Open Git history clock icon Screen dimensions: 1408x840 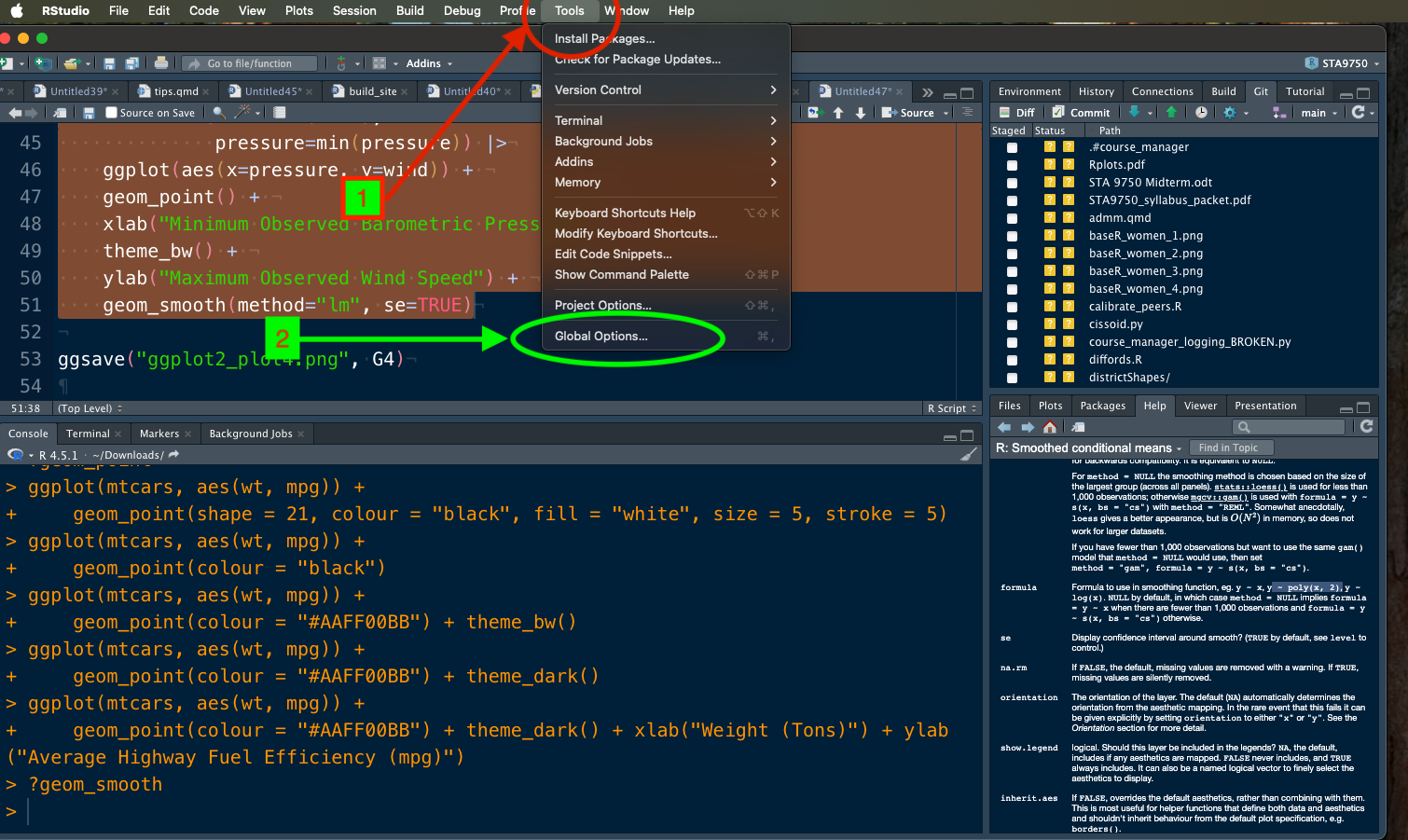tap(1201, 112)
